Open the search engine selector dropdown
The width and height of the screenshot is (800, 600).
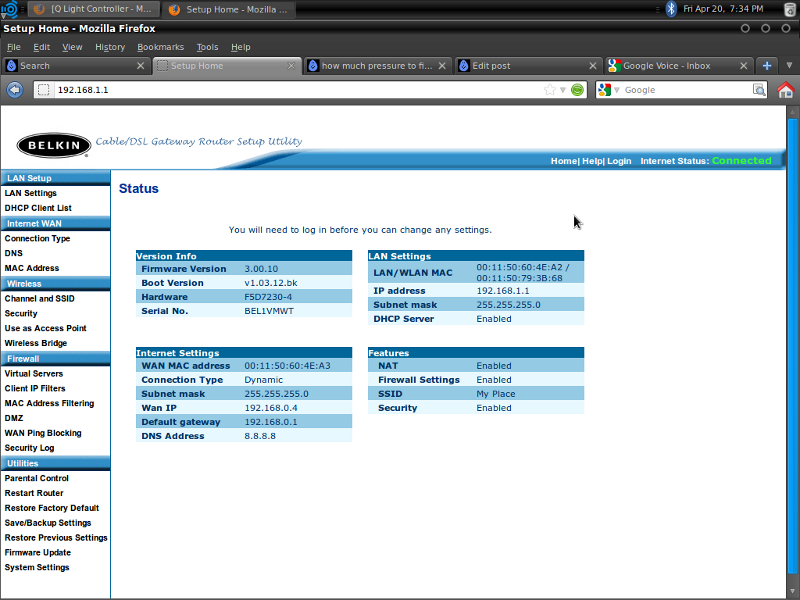tap(605, 90)
